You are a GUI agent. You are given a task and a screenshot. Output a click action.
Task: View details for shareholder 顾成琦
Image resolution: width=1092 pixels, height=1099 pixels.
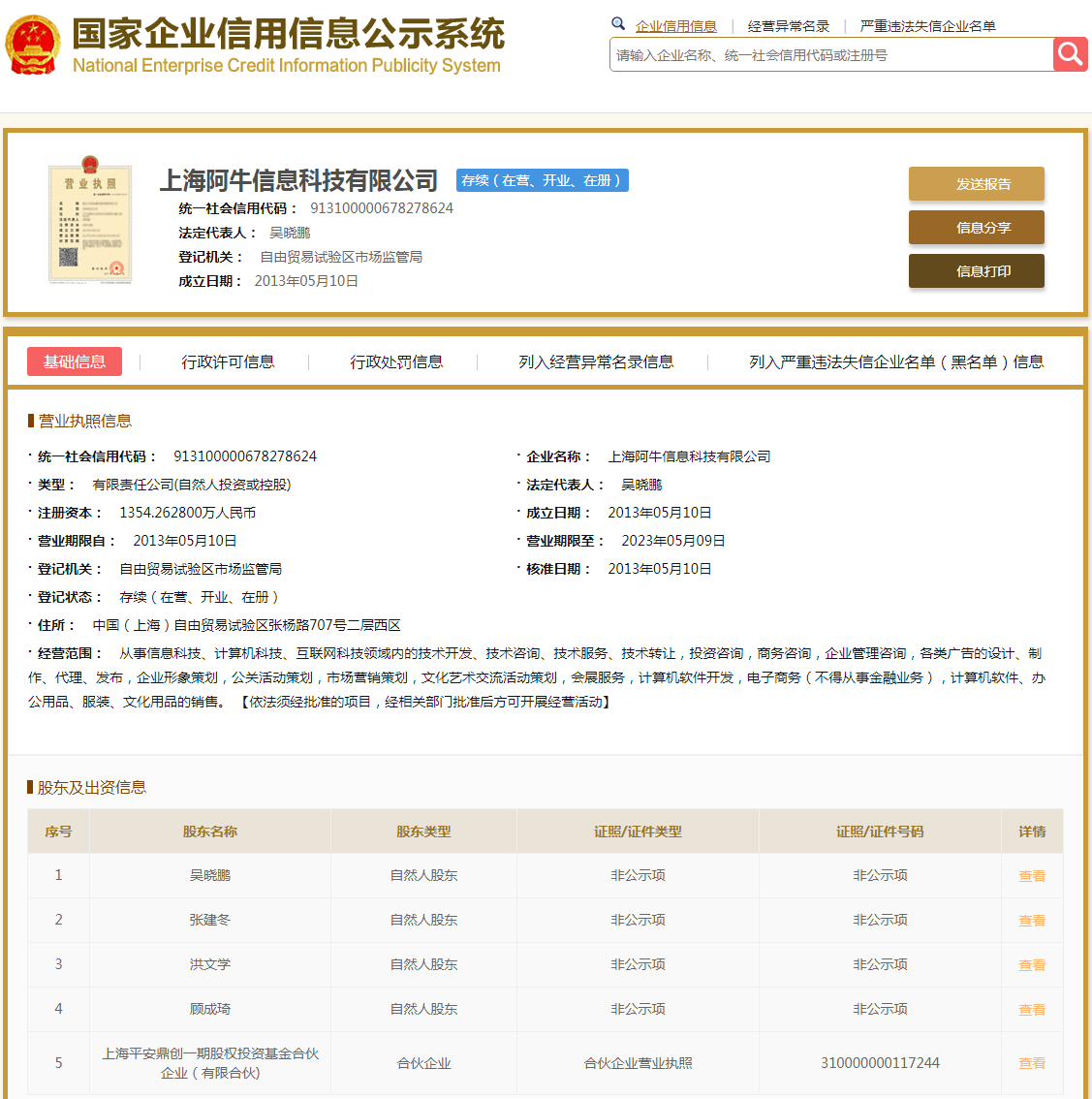1031,1010
